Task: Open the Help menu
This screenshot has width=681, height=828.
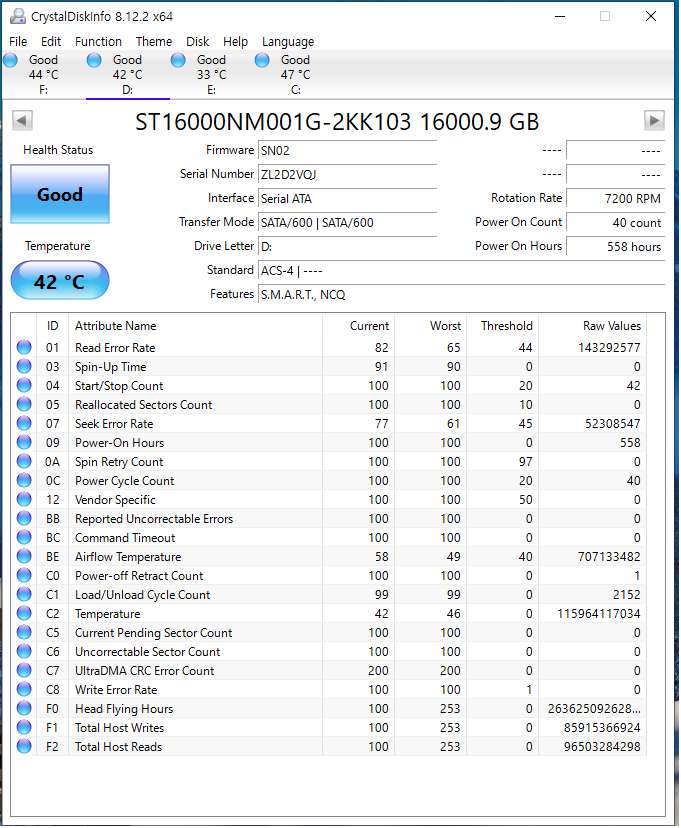Action: click(x=235, y=41)
